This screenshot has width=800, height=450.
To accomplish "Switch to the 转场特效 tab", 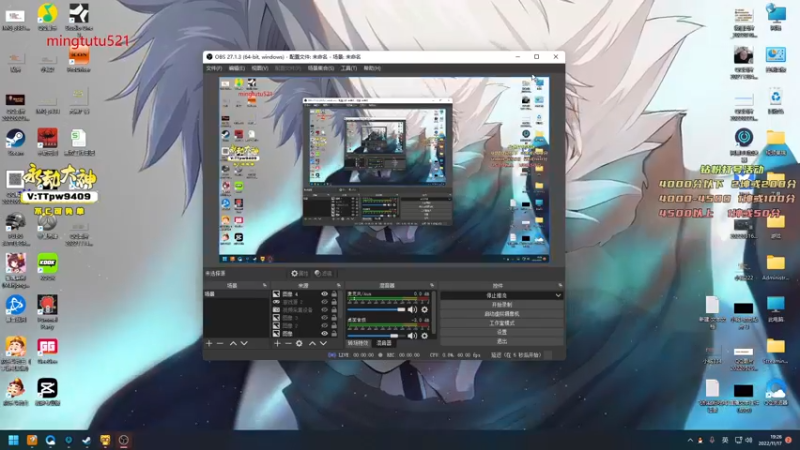I will [358, 343].
